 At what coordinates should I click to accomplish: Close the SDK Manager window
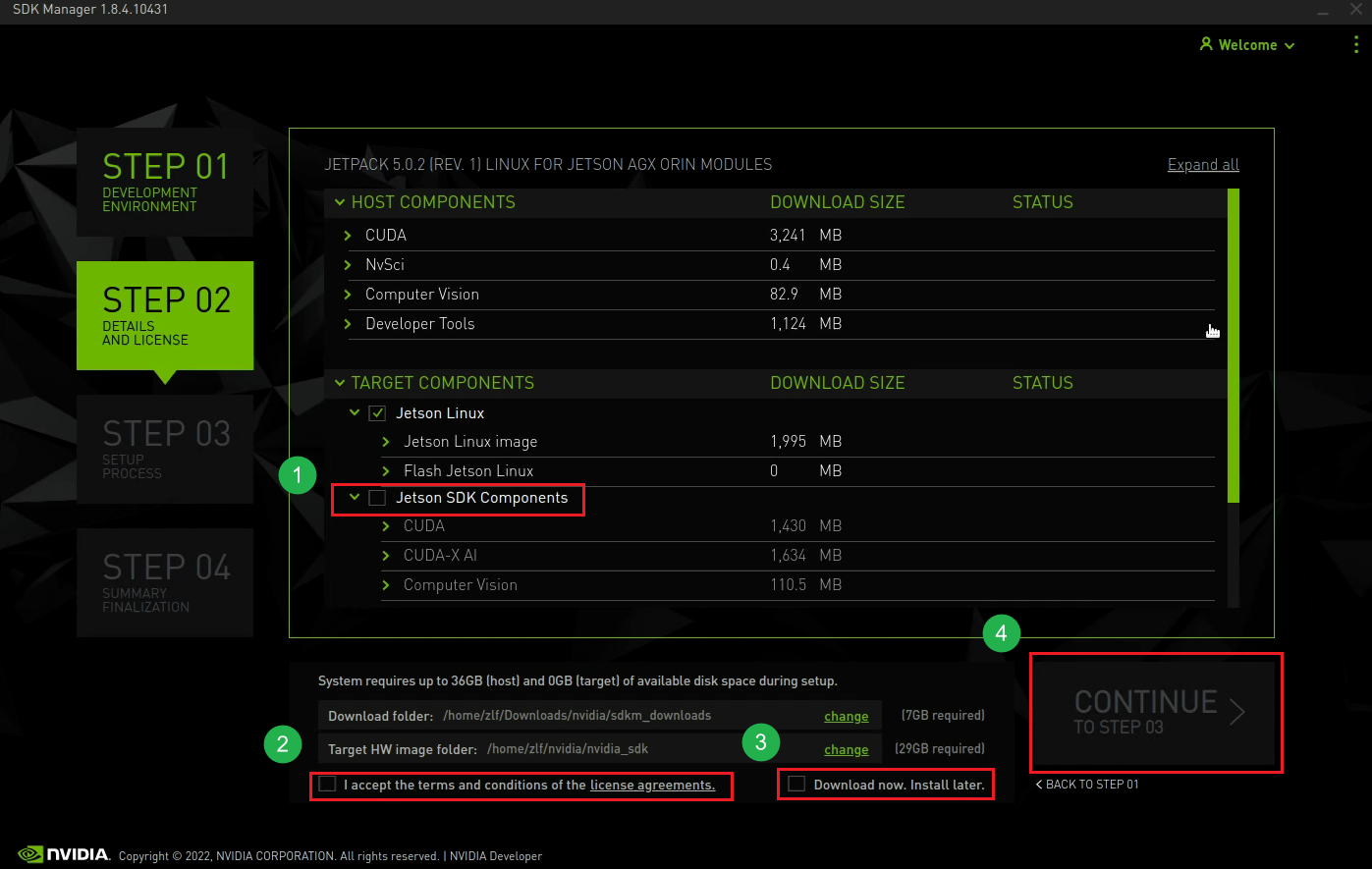tap(1355, 9)
